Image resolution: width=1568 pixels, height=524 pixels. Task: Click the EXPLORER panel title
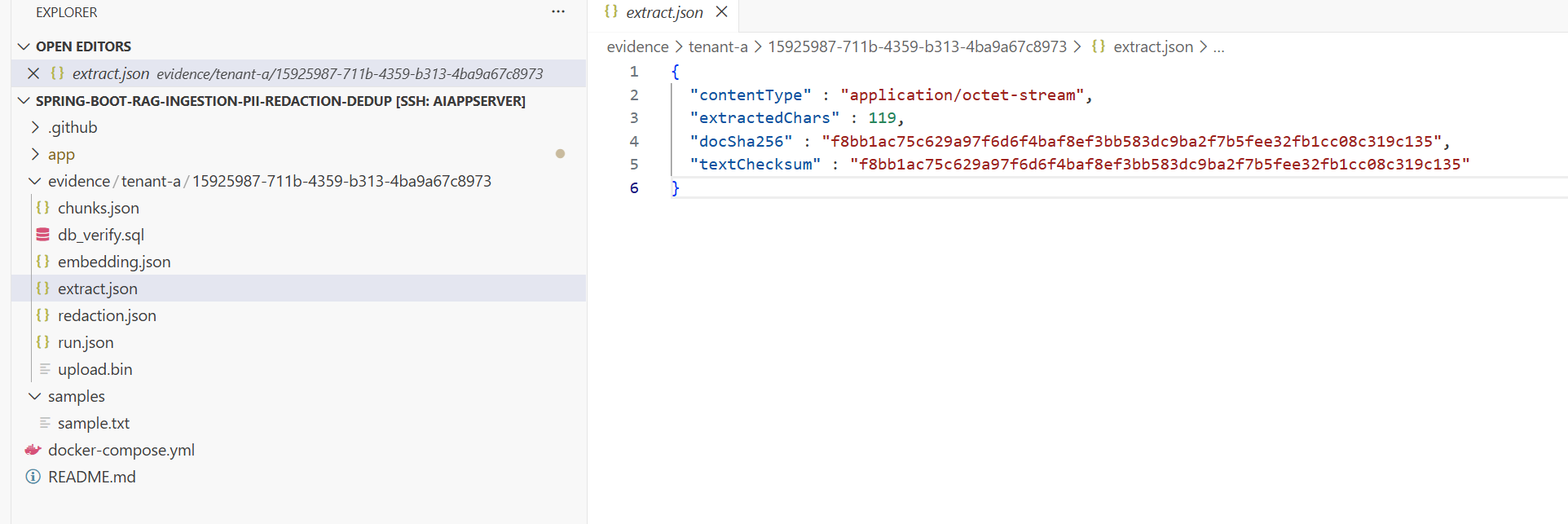[66, 12]
